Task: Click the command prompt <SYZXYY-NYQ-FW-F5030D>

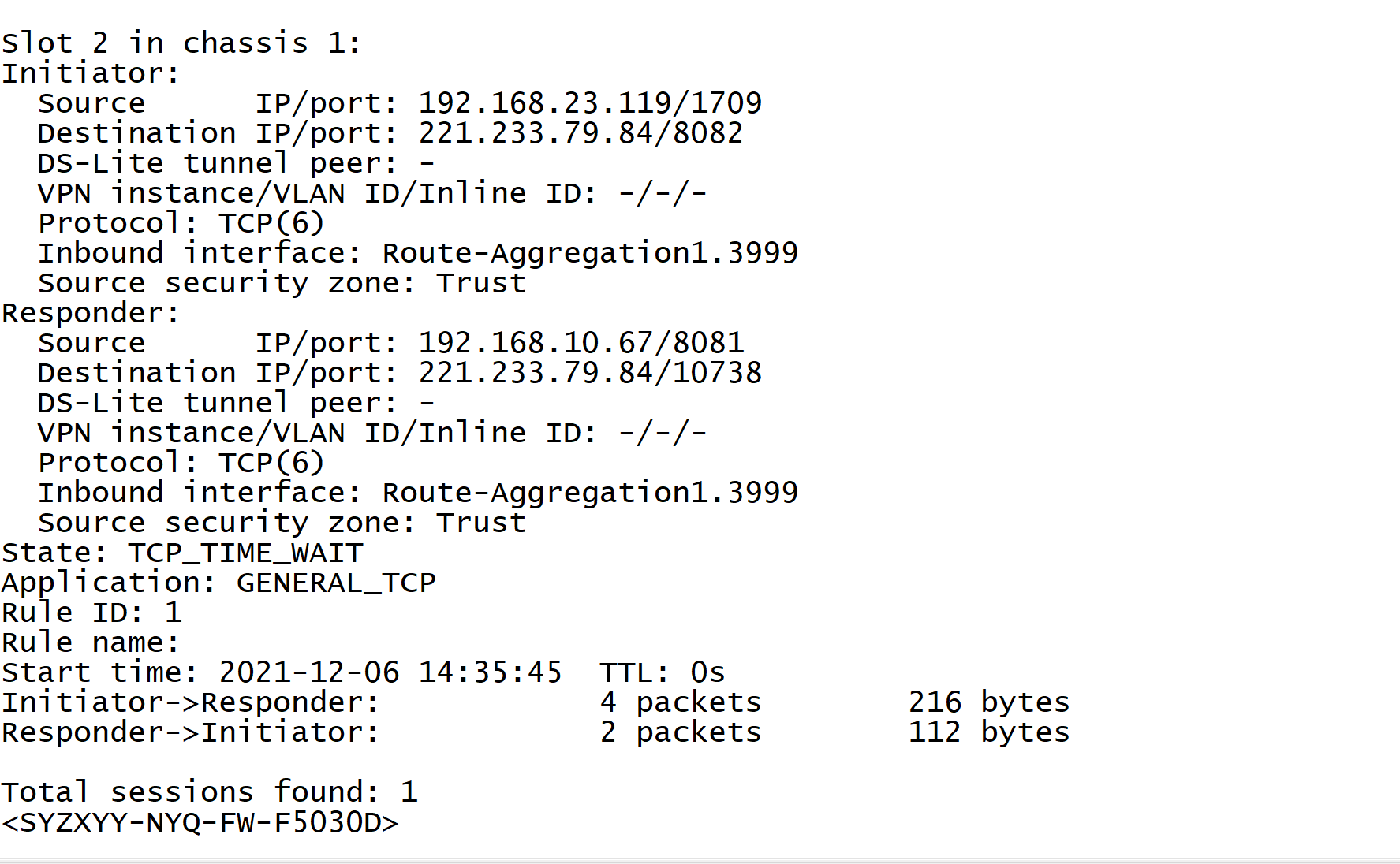Action: pyautogui.click(x=200, y=822)
